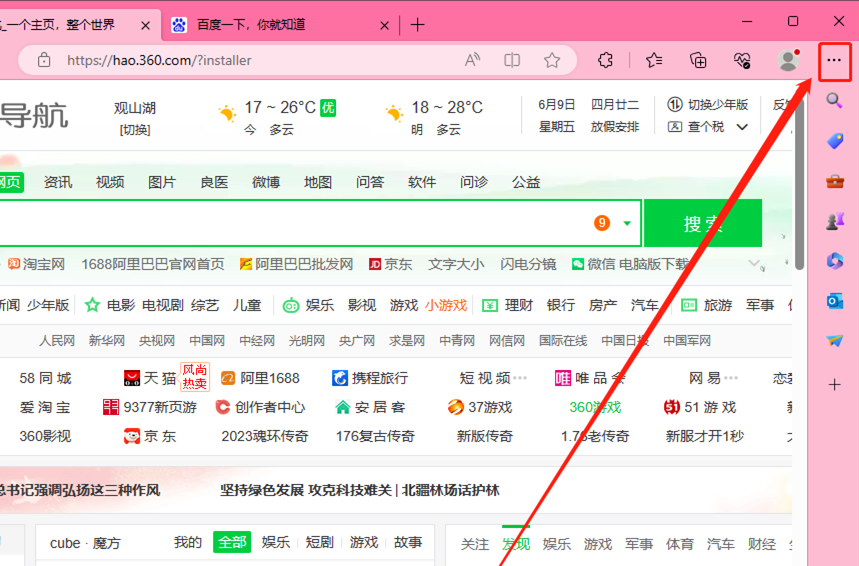This screenshot has height=566, width=859.
Task: Open the sidebar Tools briefcase icon
Action: [834, 181]
